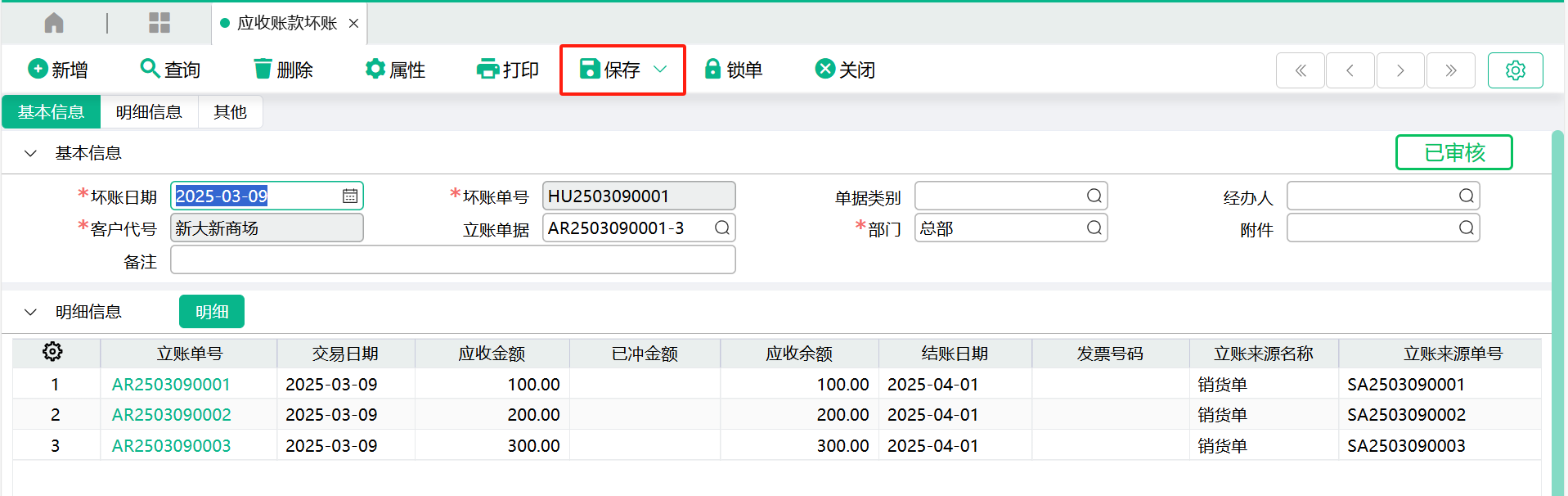Click the 已审核 status stamp
The image size is (1568, 496).
click(x=1454, y=152)
